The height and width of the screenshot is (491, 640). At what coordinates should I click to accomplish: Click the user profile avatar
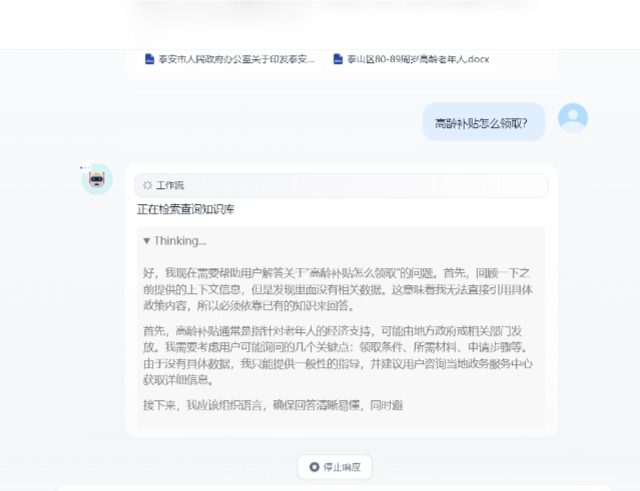tap(573, 118)
